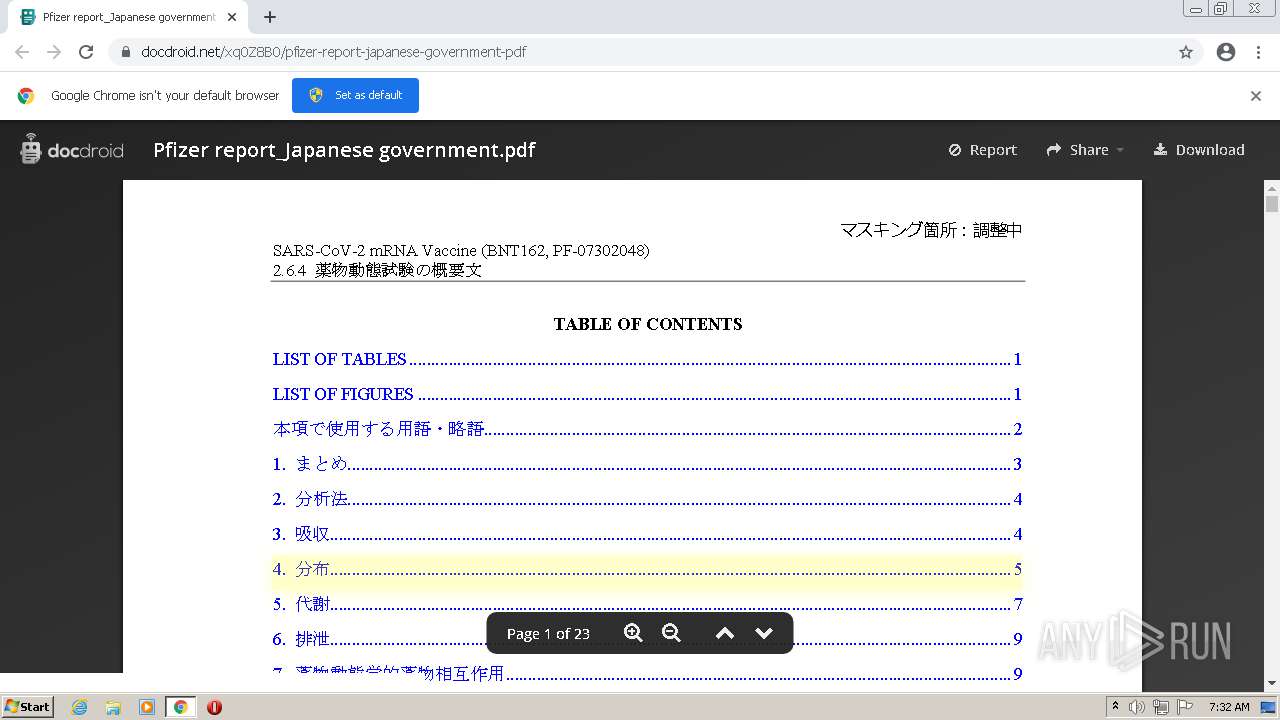Viewport: 1280px width, 720px height.
Task: Zoom in on the PDF page
Action: (x=633, y=633)
